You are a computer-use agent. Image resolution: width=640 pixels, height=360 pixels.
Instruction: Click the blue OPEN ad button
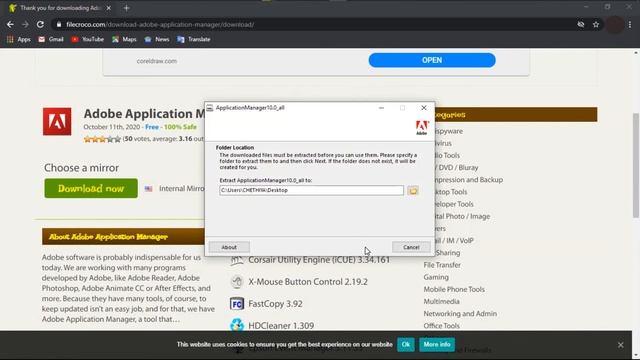click(x=432, y=60)
